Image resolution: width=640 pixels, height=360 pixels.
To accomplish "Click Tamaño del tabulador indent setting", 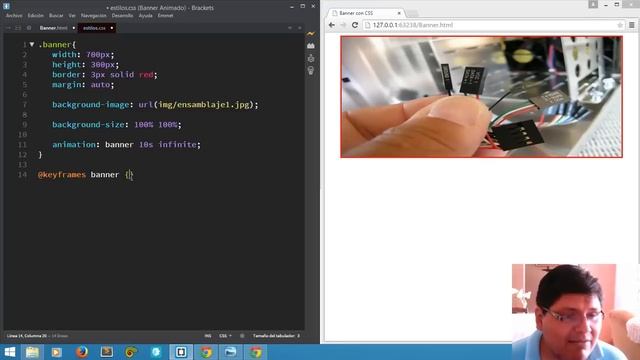I will pyautogui.click(x=276, y=336).
